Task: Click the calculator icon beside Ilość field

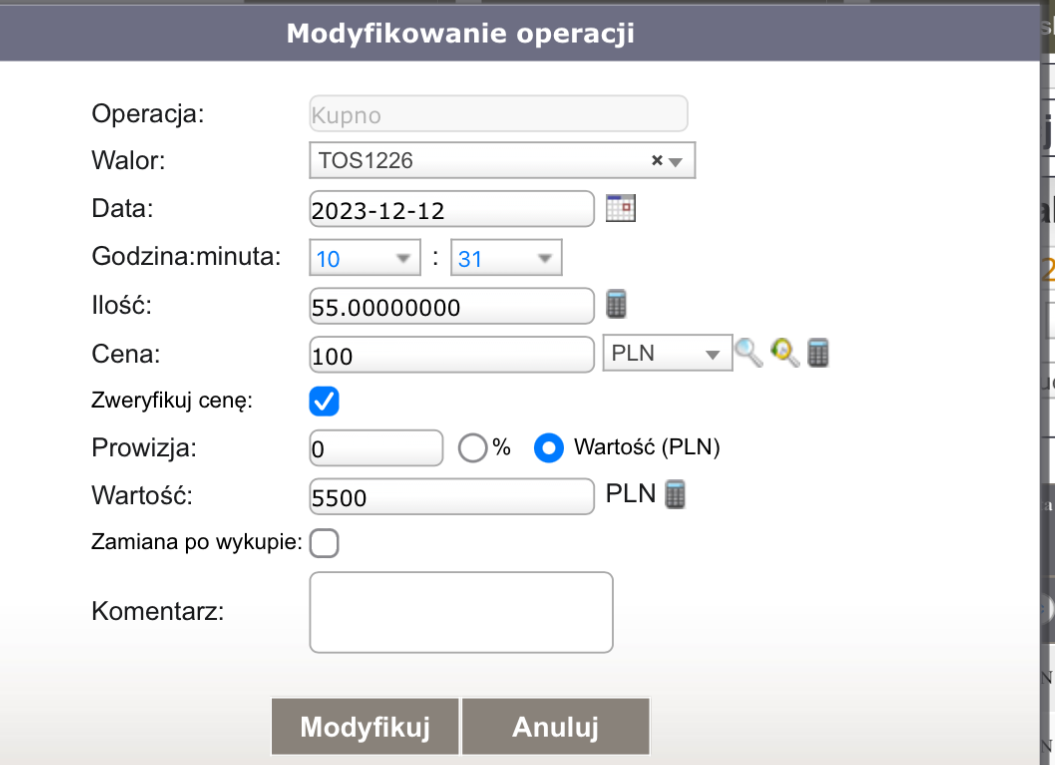Action: pyautogui.click(x=617, y=304)
